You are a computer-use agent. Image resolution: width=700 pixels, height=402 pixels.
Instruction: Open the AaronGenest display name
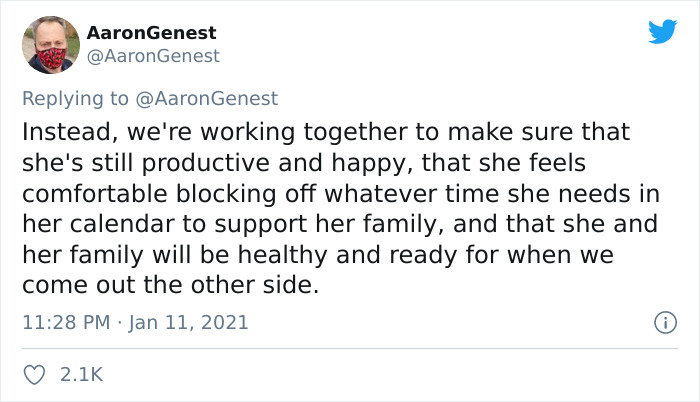click(x=151, y=33)
